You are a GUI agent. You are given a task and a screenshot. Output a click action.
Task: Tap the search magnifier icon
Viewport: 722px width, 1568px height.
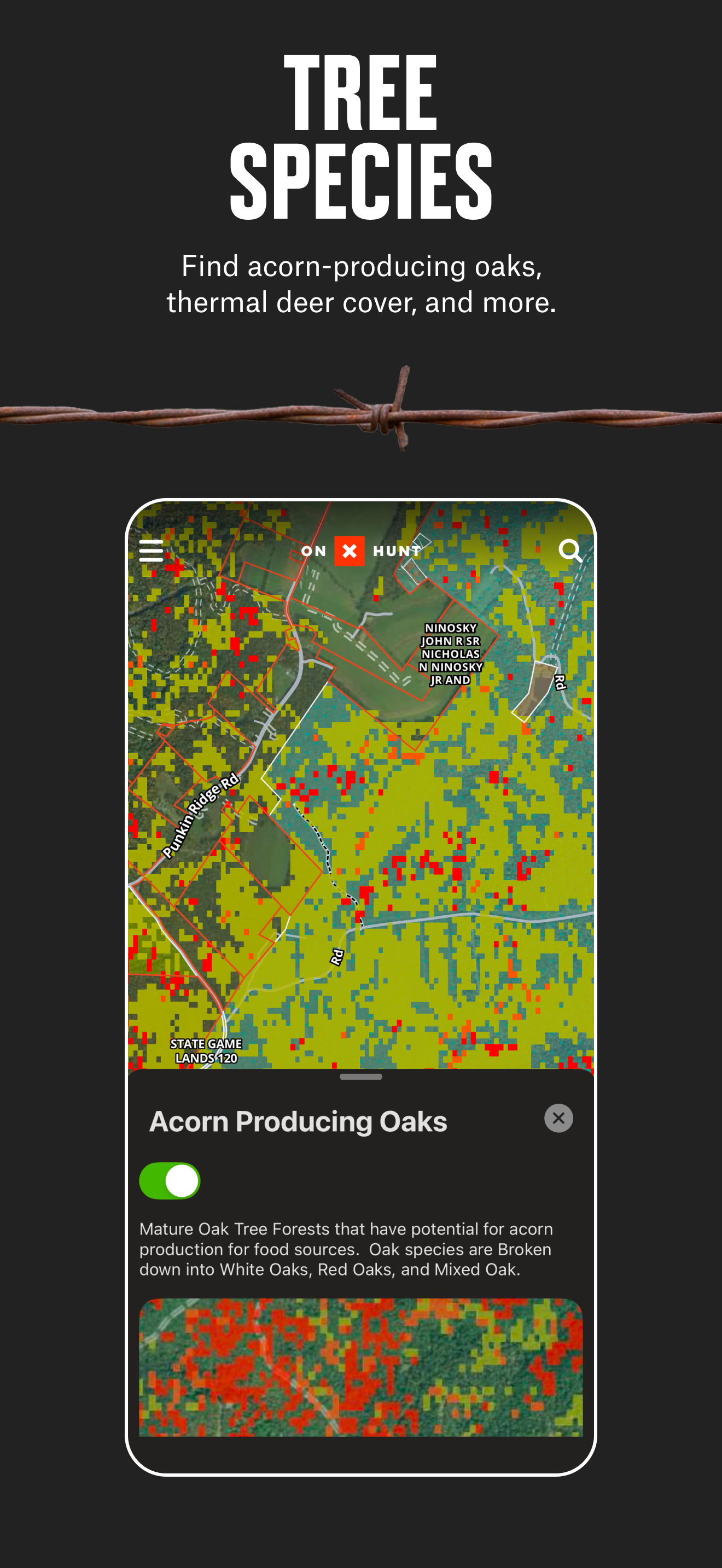pyautogui.click(x=570, y=550)
